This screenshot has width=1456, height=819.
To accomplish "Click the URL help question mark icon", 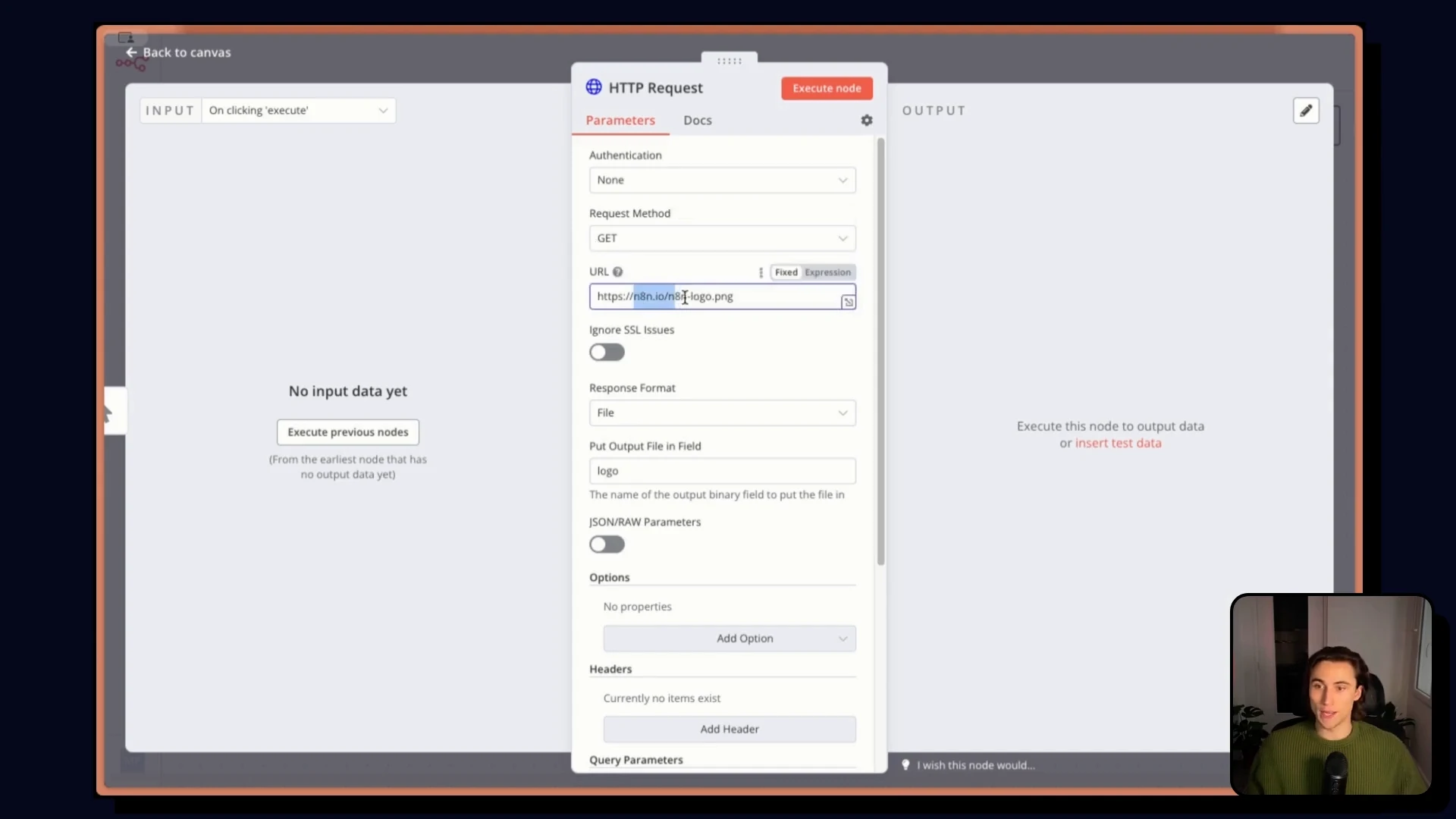I will (x=618, y=272).
